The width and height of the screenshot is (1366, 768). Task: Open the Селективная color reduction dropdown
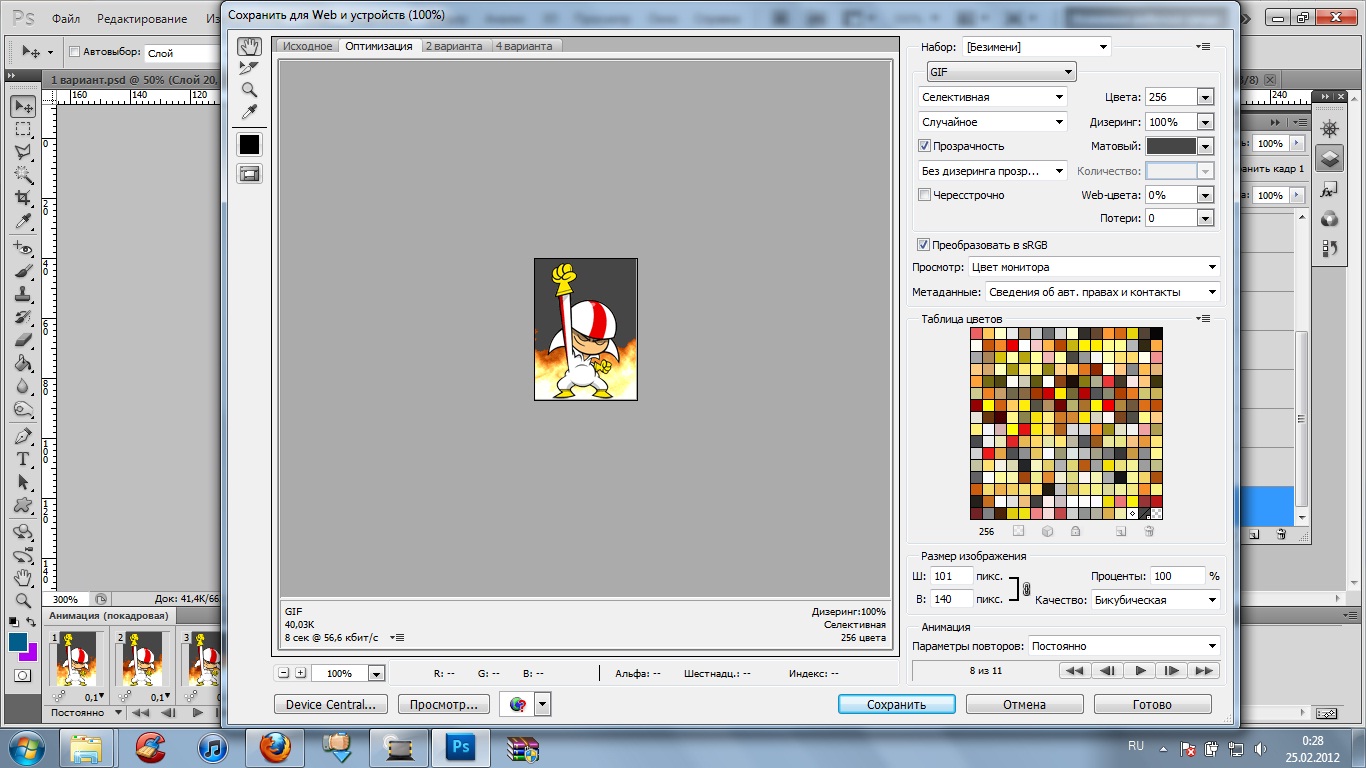(993, 97)
